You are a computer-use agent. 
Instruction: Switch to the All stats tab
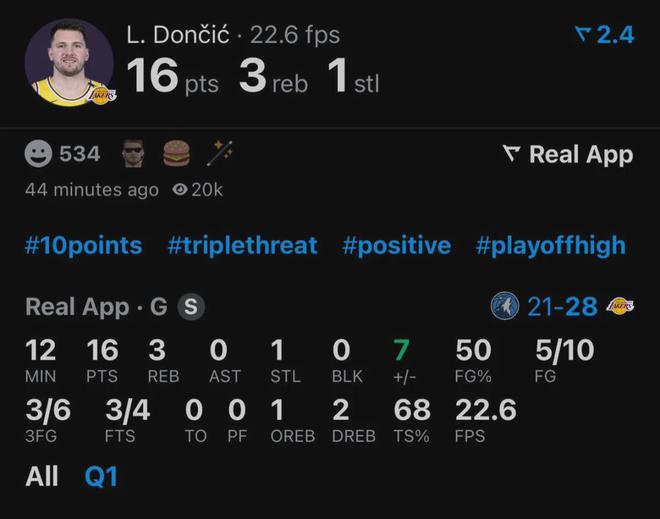click(42, 476)
